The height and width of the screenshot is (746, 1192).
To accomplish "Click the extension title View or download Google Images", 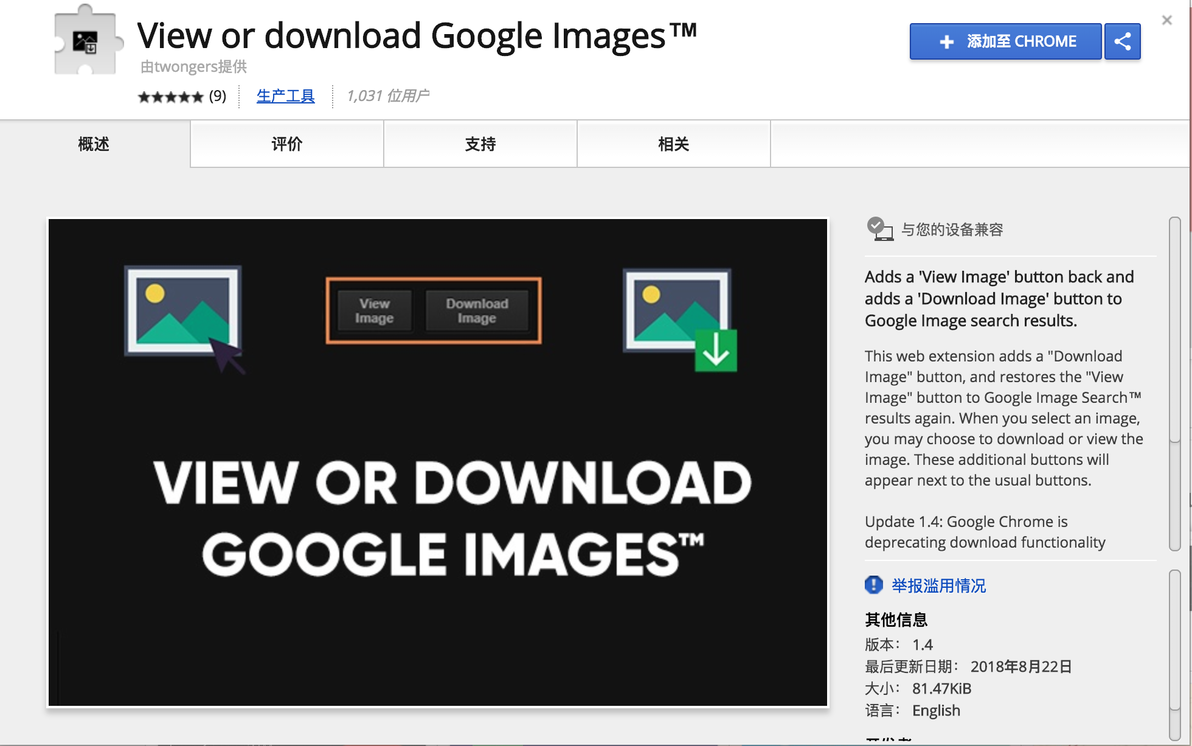I will [417, 35].
